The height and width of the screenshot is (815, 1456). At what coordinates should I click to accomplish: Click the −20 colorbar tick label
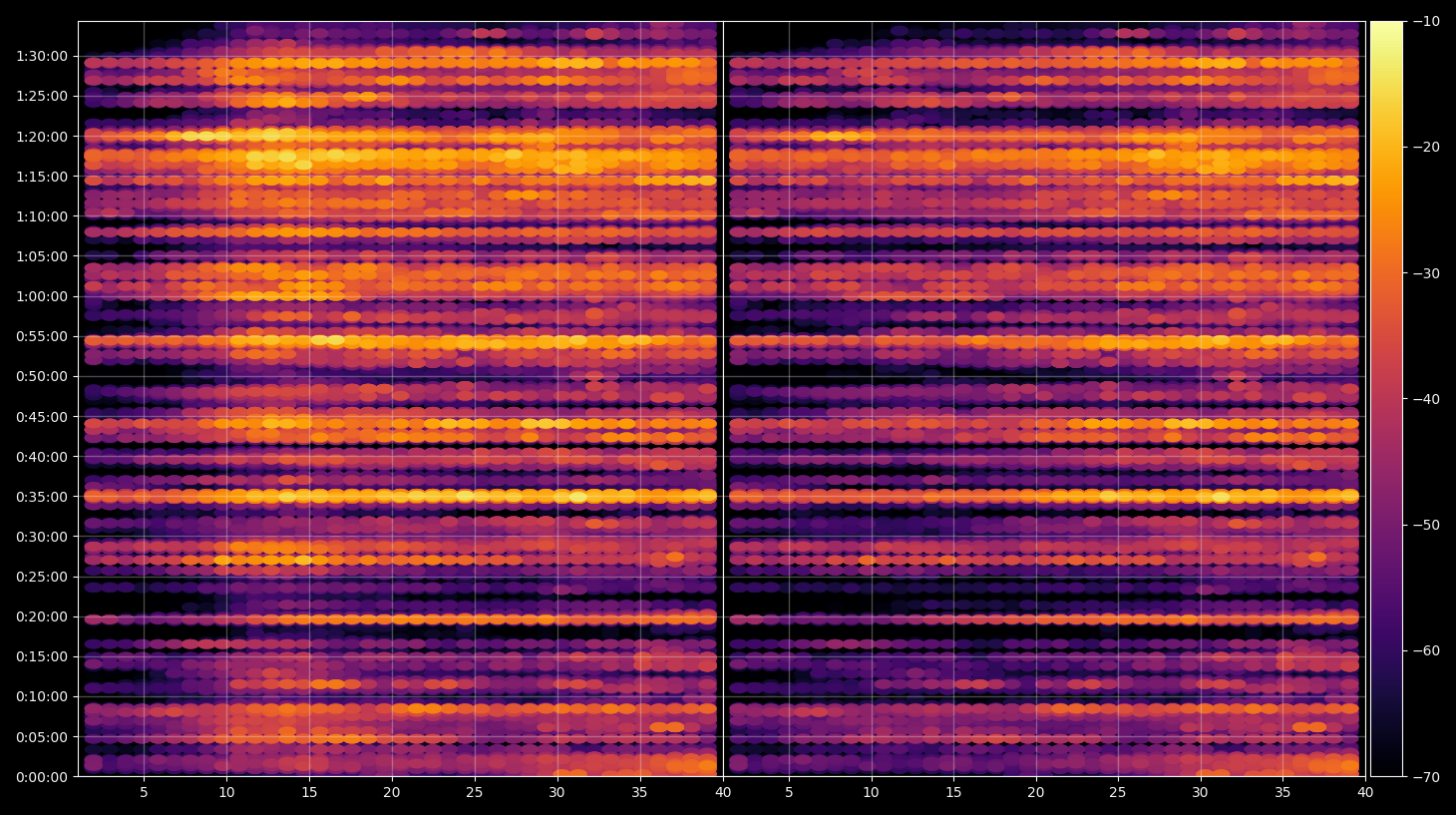click(x=1426, y=147)
